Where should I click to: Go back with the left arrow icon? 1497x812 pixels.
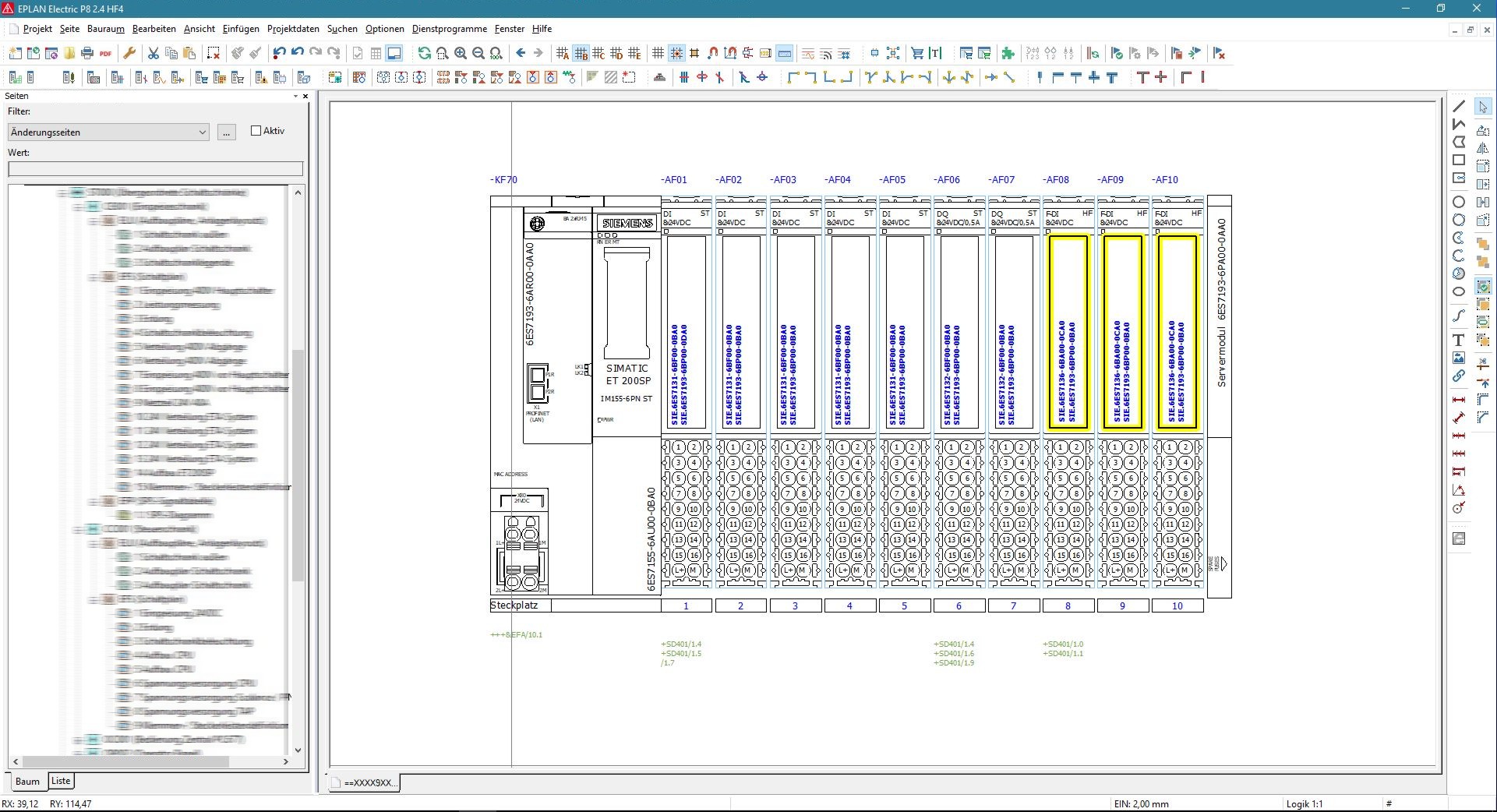pyautogui.click(x=521, y=53)
